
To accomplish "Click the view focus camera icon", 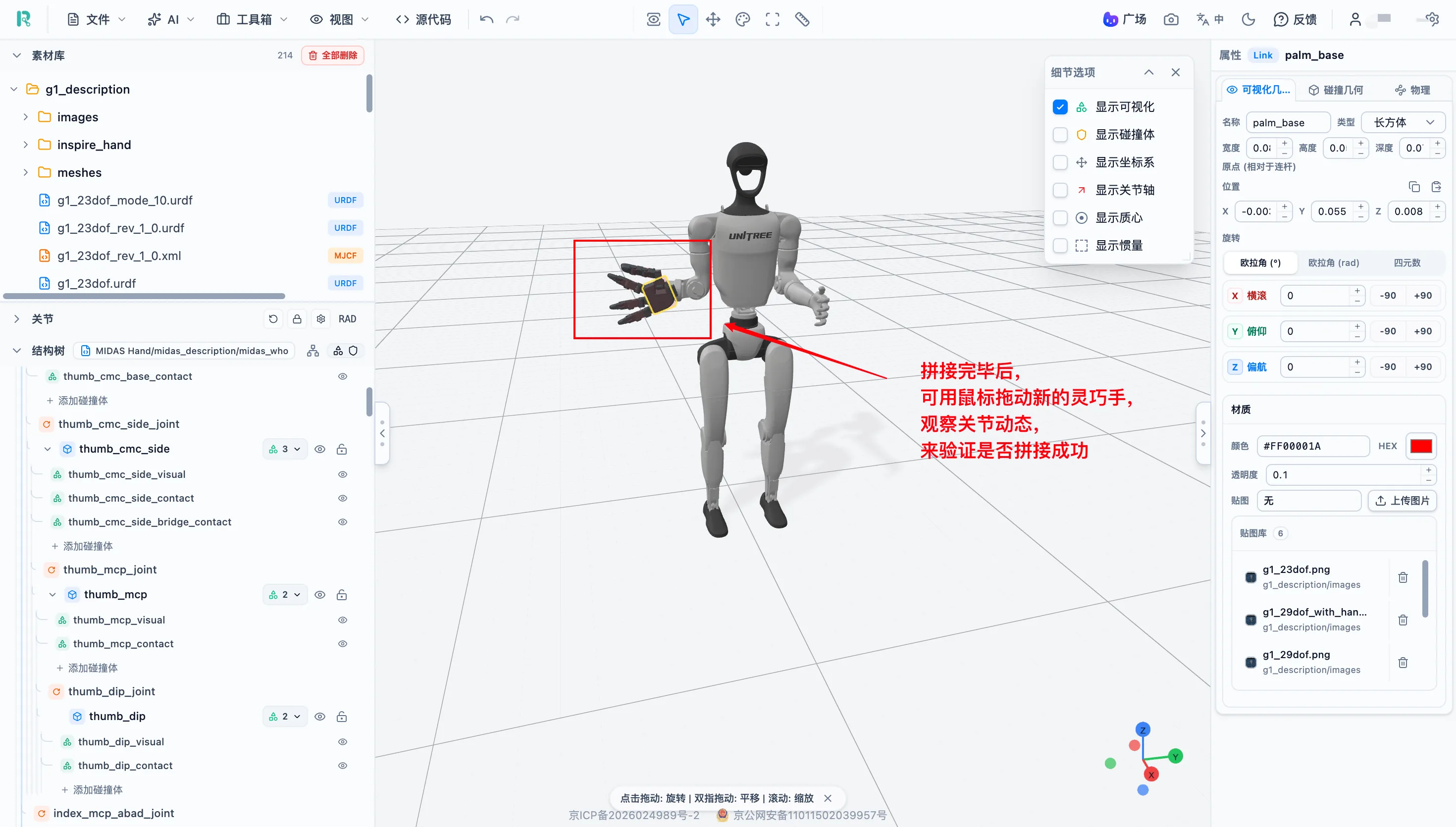I will 654,19.
